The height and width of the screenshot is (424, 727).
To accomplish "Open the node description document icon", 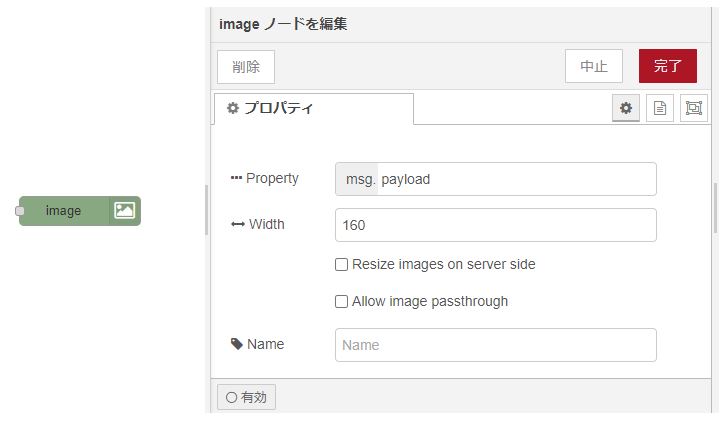I will [x=659, y=109].
